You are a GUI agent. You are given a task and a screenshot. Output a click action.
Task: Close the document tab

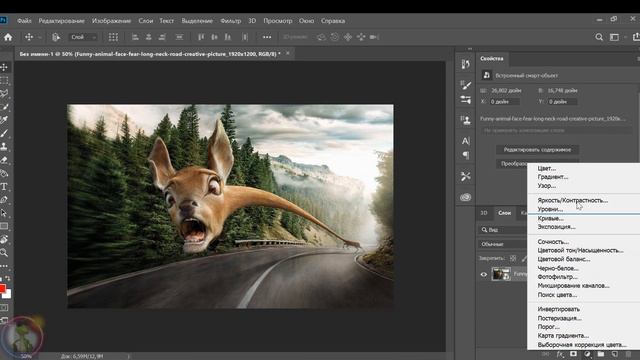pos(288,53)
